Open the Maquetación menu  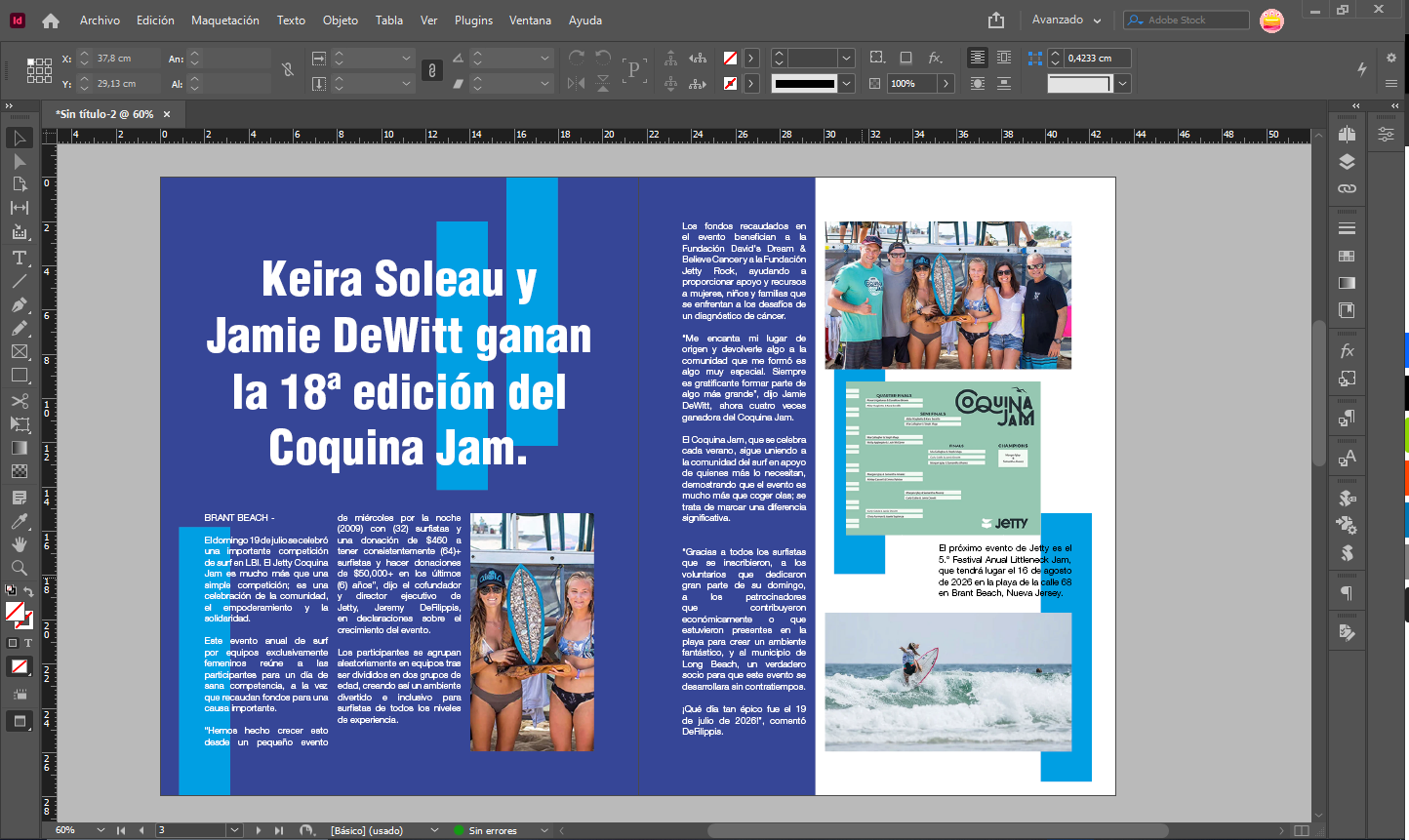coord(225,20)
